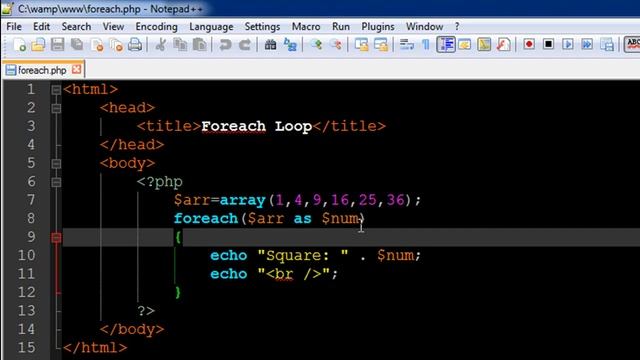Screen dimensions: 640x360
Task: Open the Settings menu
Action: coord(262,27)
